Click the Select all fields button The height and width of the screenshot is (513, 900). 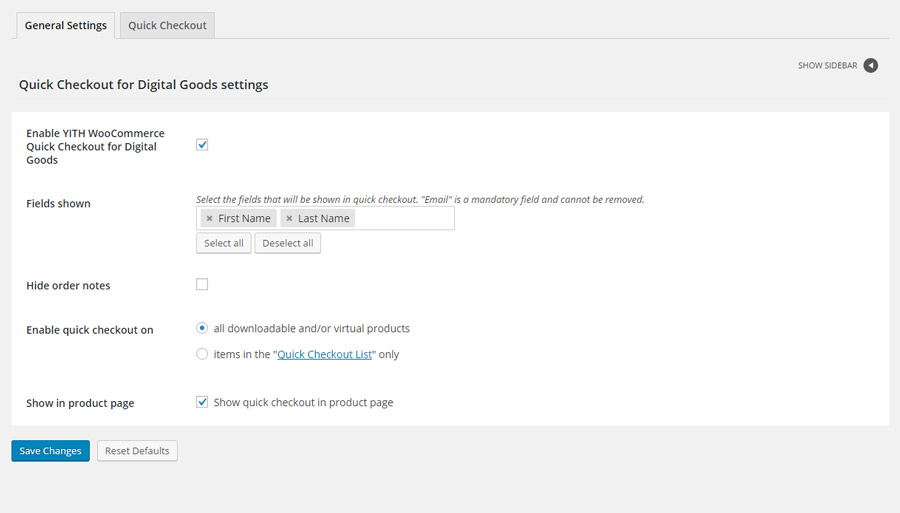[x=224, y=243]
